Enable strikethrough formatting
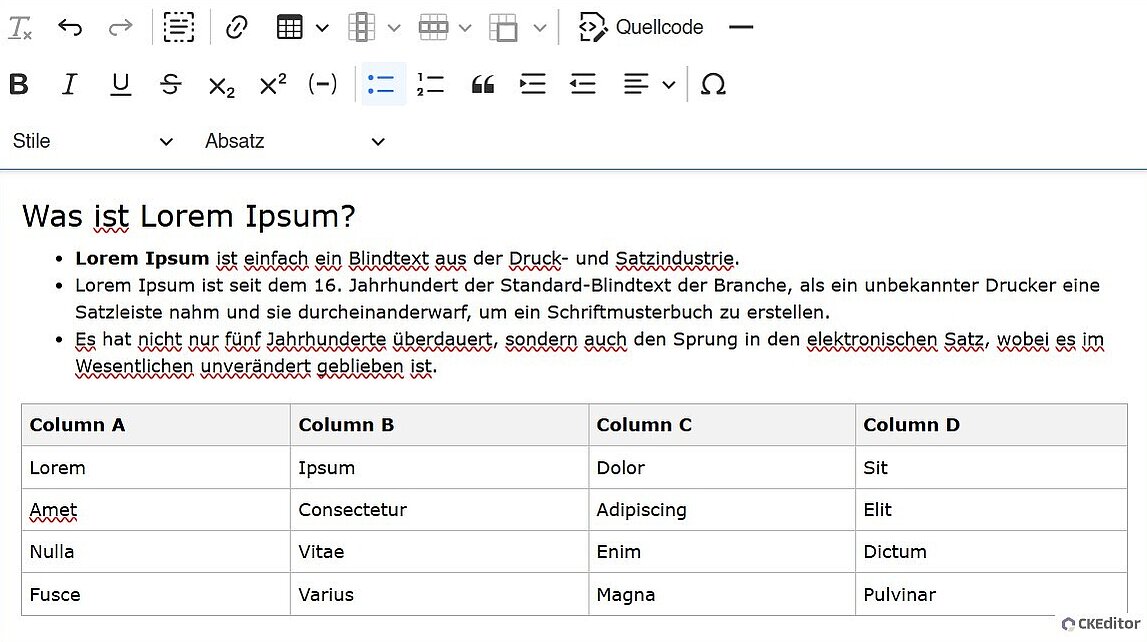This screenshot has width=1147, height=642. [170, 84]
